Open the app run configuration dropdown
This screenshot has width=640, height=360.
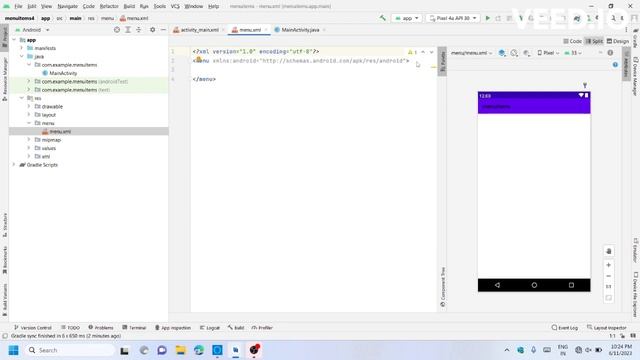point(407,18)
